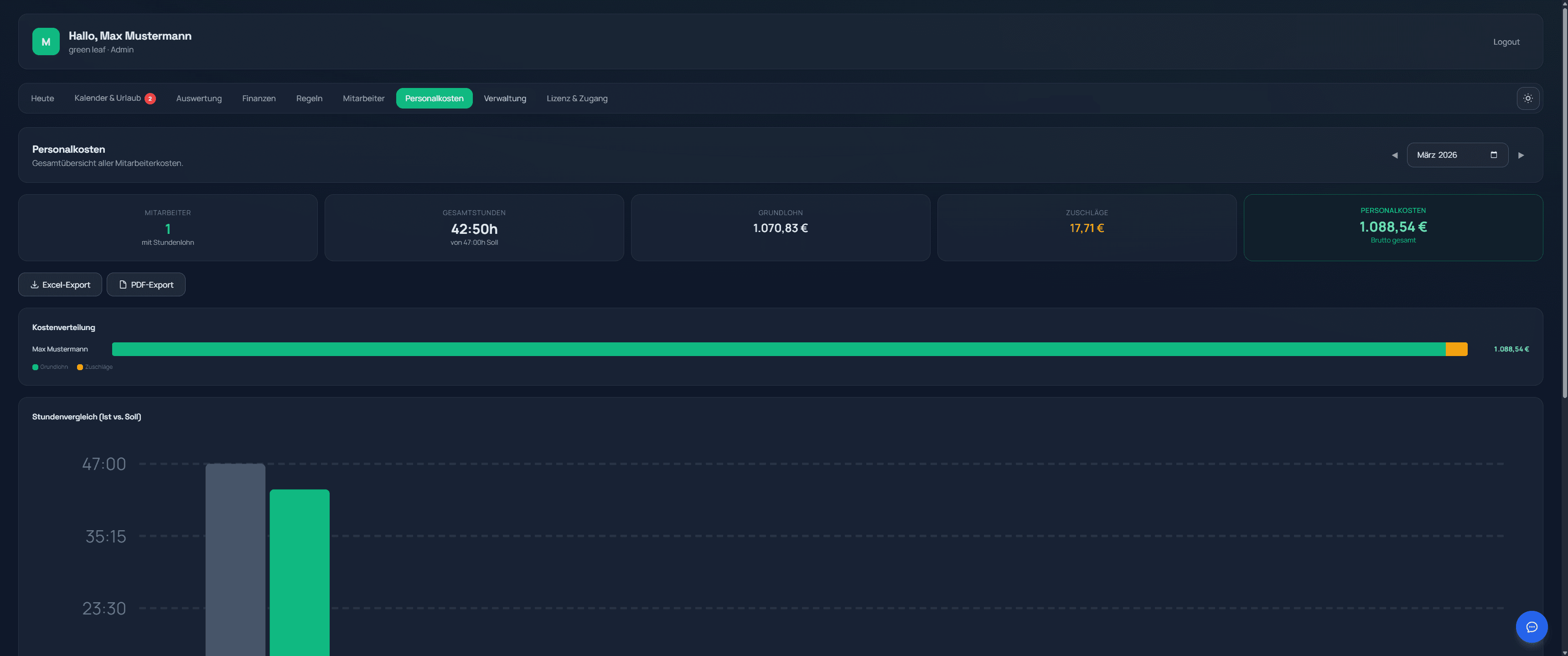1568x656 pixels.
Task: Click the Logout link
Action: click(x=1506, y=41)
